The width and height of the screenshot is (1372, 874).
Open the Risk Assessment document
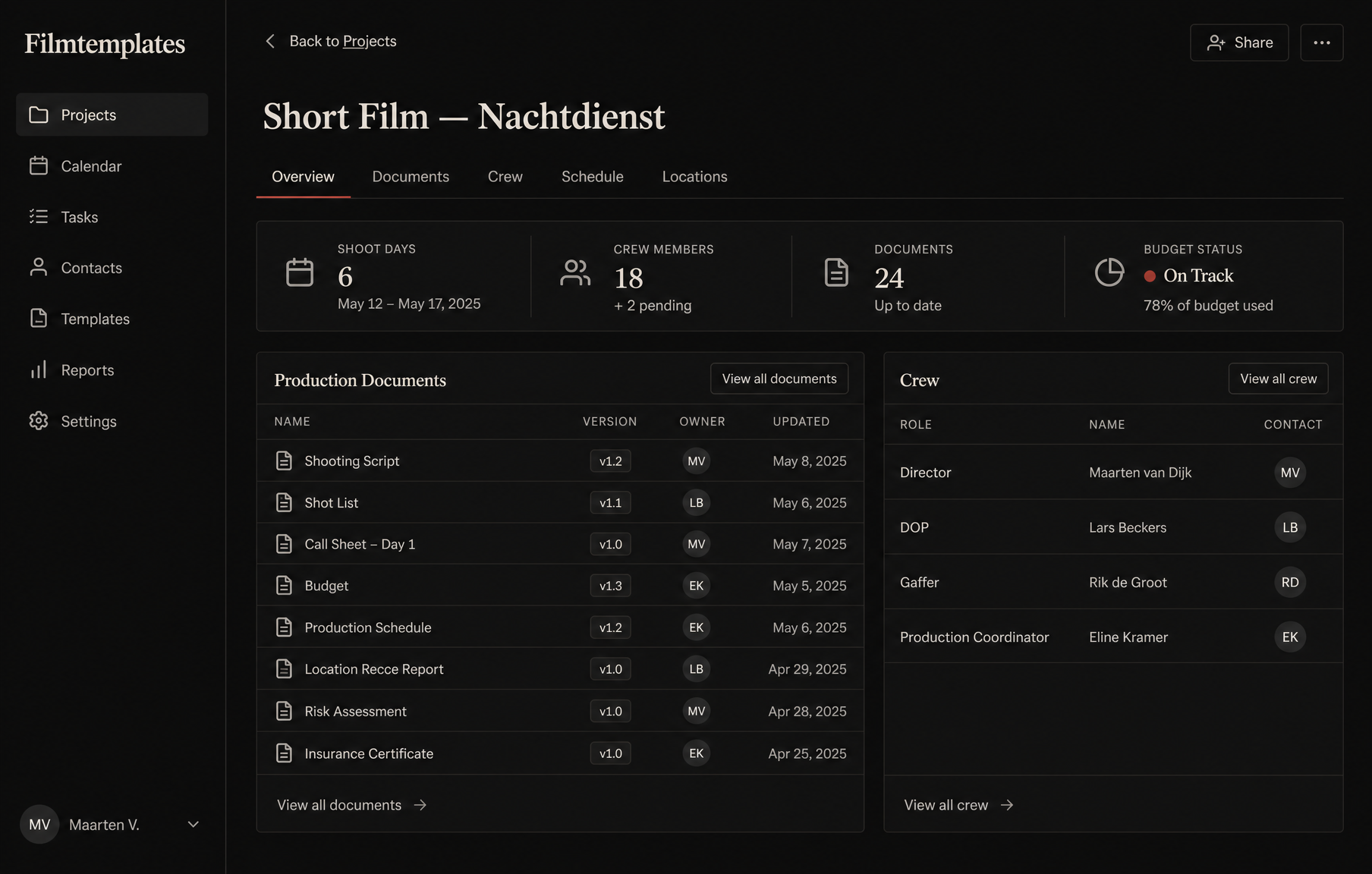(560, 711)
